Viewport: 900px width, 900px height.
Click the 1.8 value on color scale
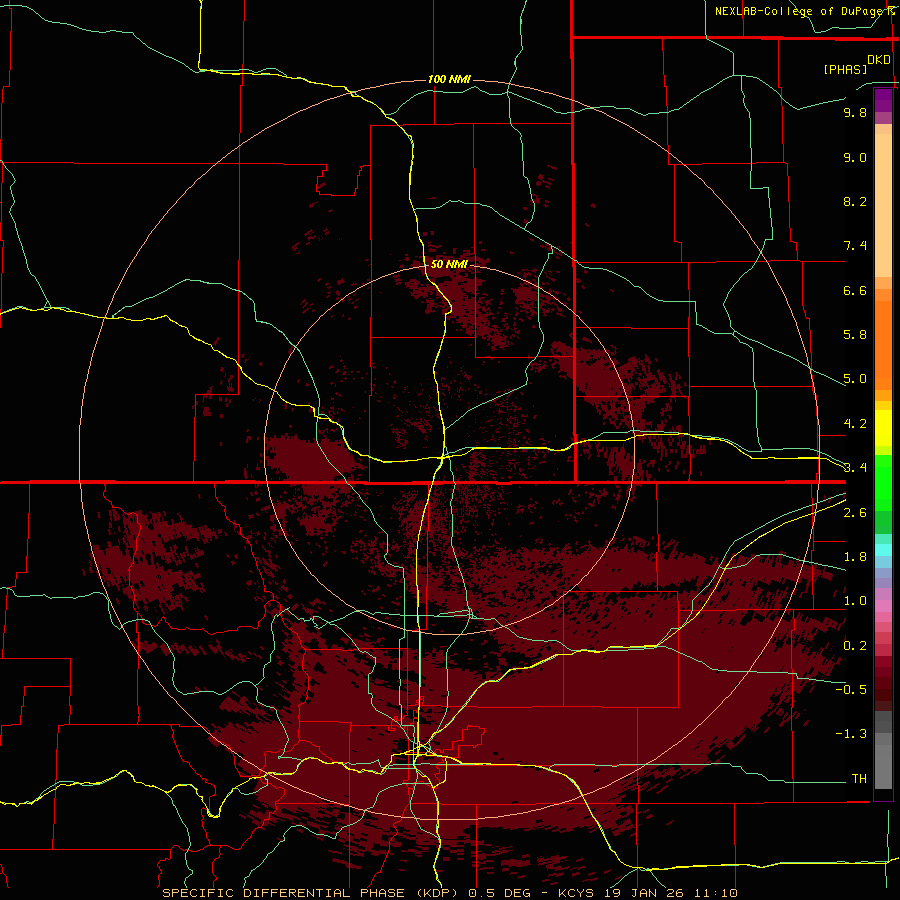click(x=855, y=557)
